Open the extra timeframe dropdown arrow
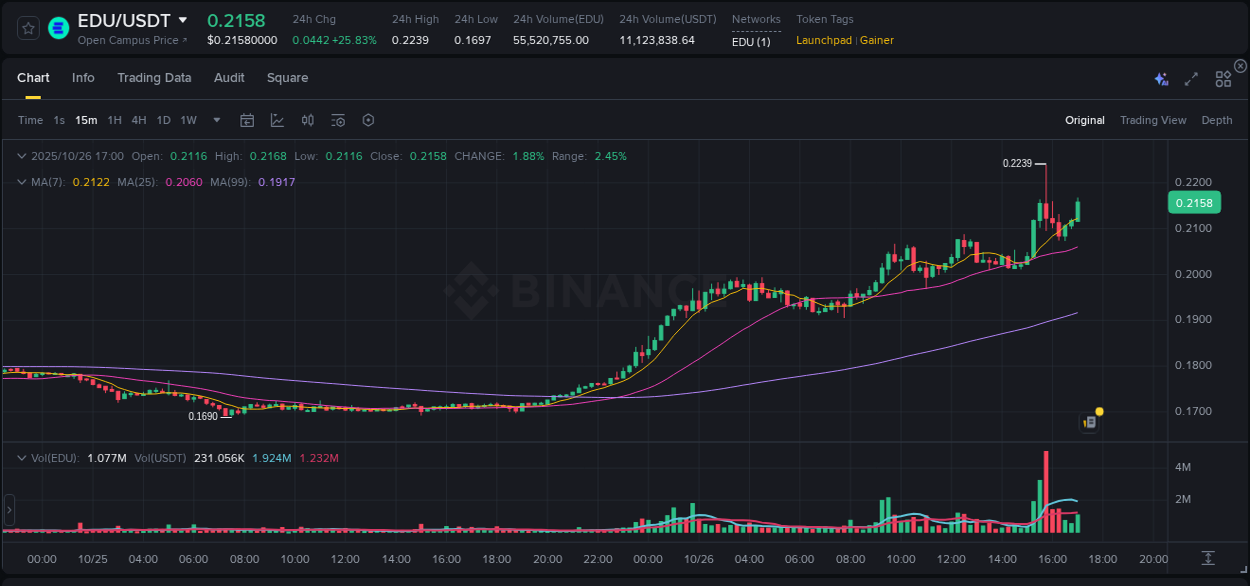 [x=215, y=120]
